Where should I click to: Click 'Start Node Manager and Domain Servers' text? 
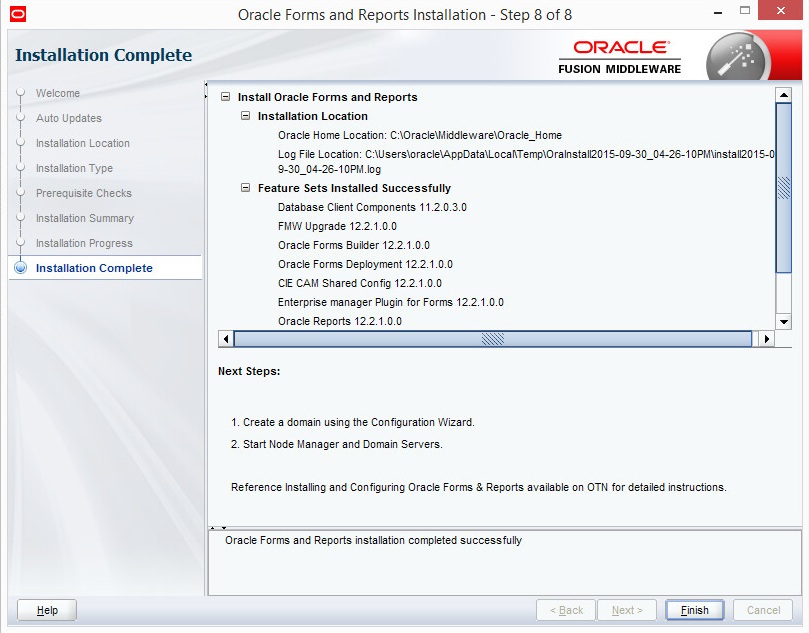(x=336, y=444)
